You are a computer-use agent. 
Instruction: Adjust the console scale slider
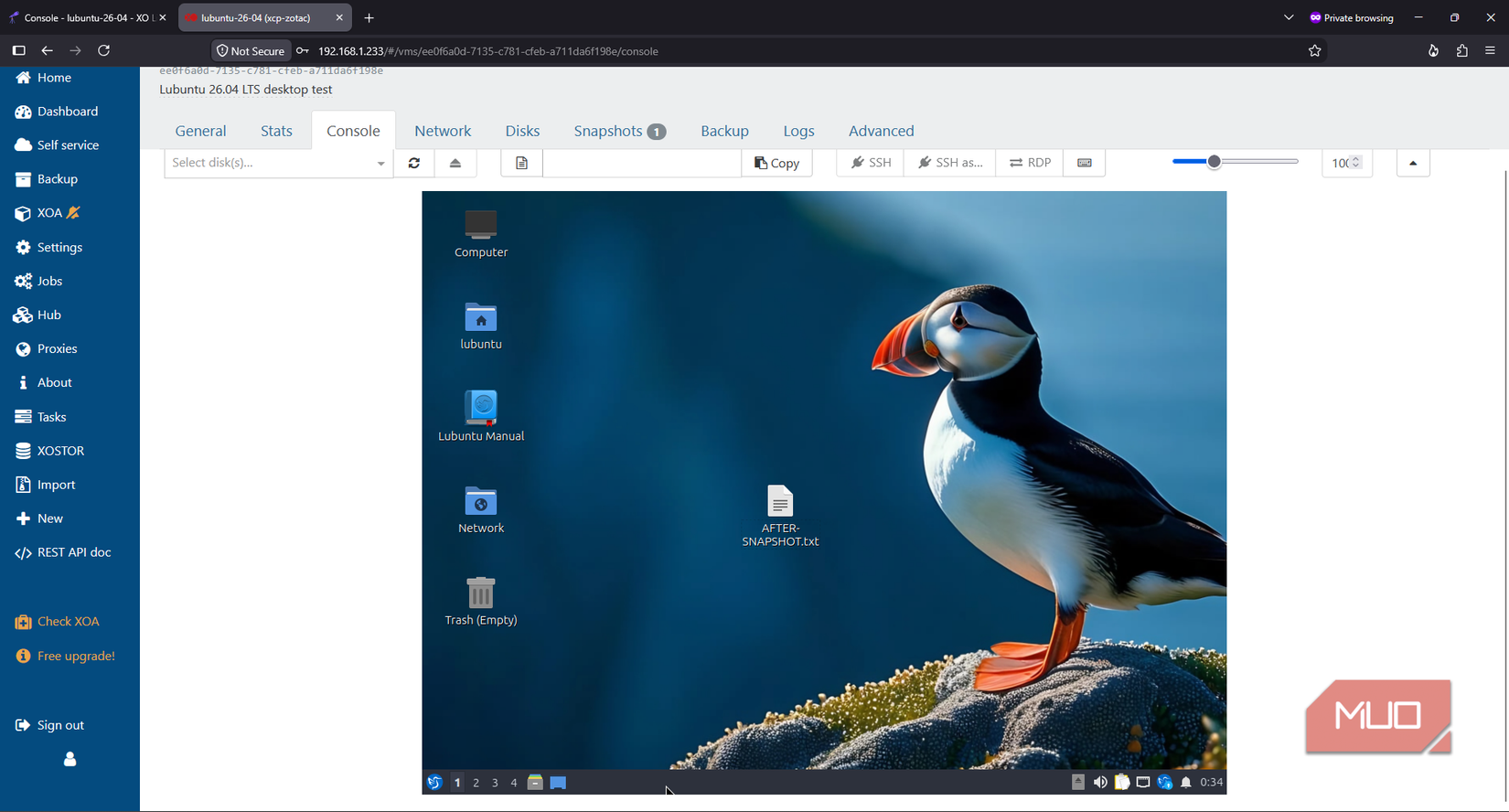pyautogui.click(x=1235, y=162)
